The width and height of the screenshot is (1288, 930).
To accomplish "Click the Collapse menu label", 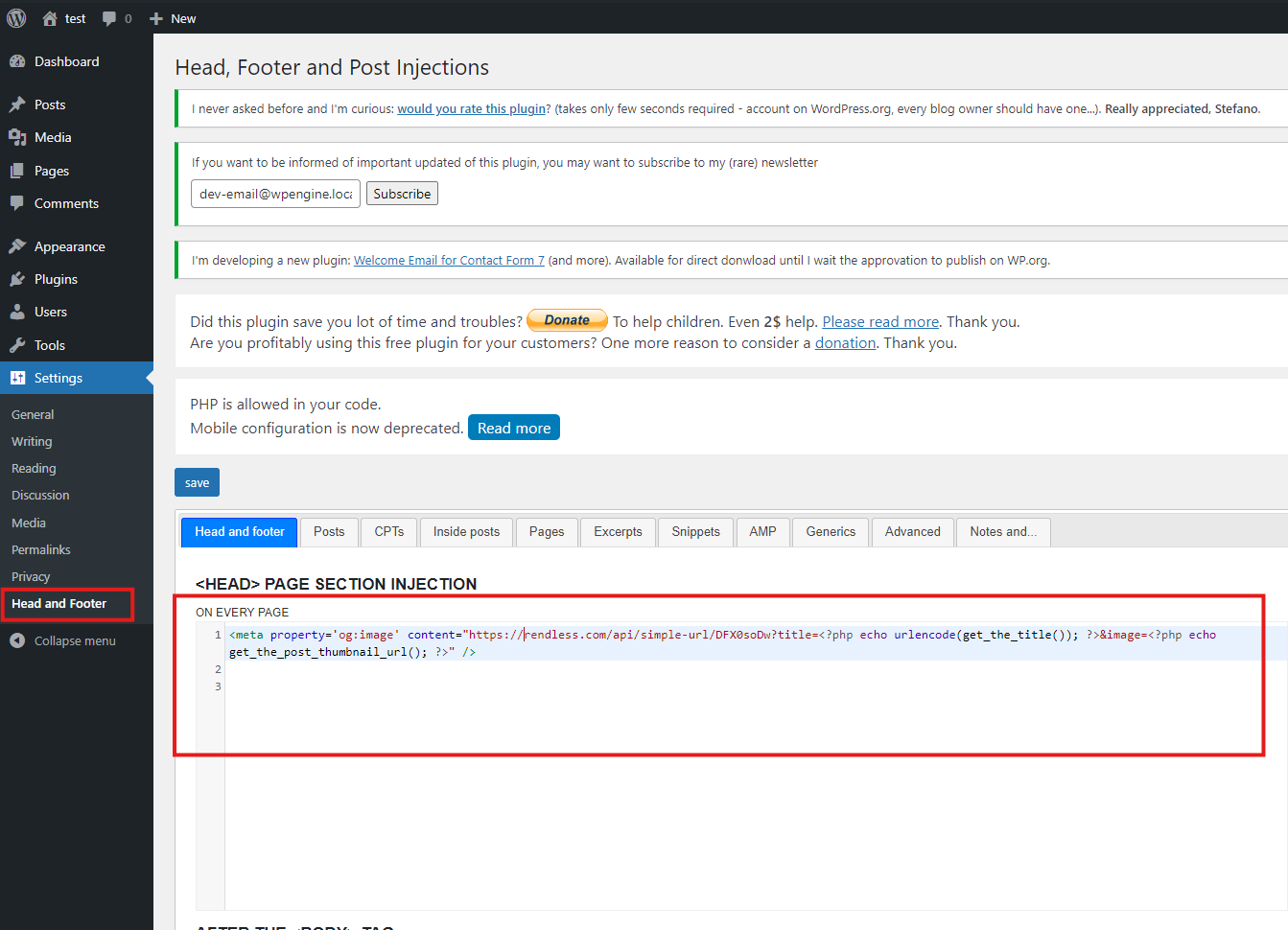I will tap(75, 640).
